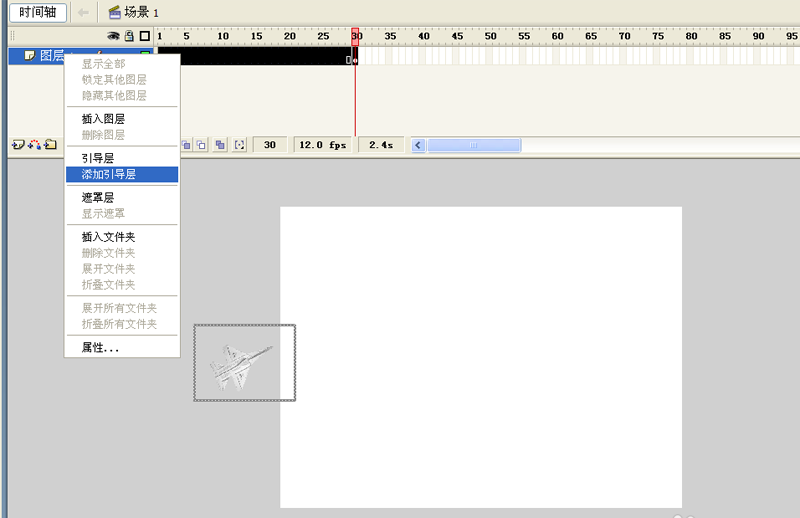Click the timeline horizontal scrollbar thumb

473,145
